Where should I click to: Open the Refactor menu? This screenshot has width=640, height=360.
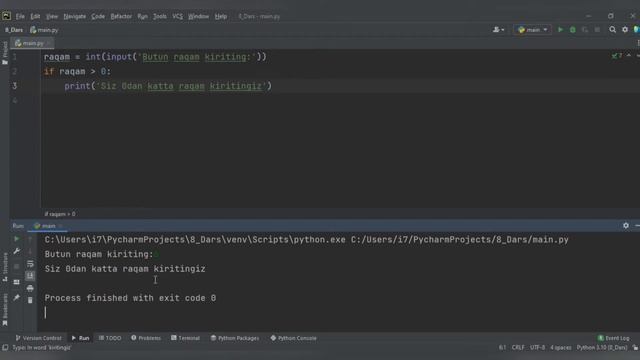tap(121, 16)
